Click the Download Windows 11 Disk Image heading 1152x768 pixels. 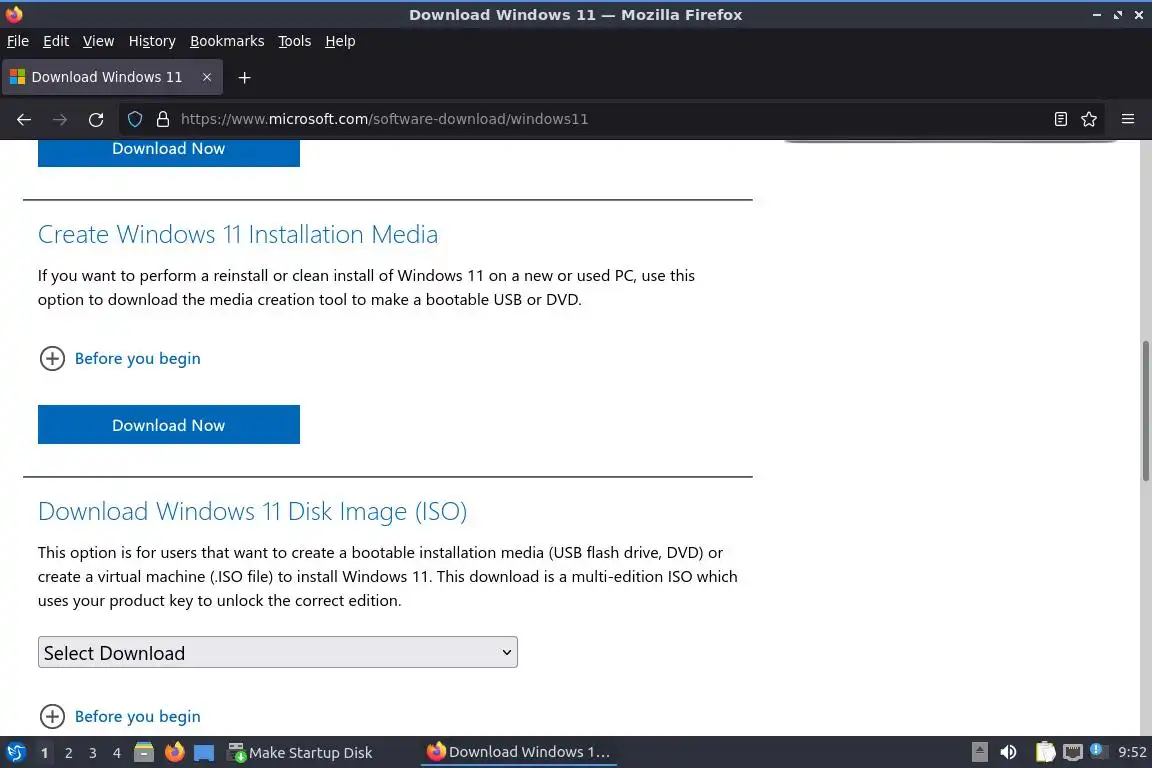pos(253,512)
